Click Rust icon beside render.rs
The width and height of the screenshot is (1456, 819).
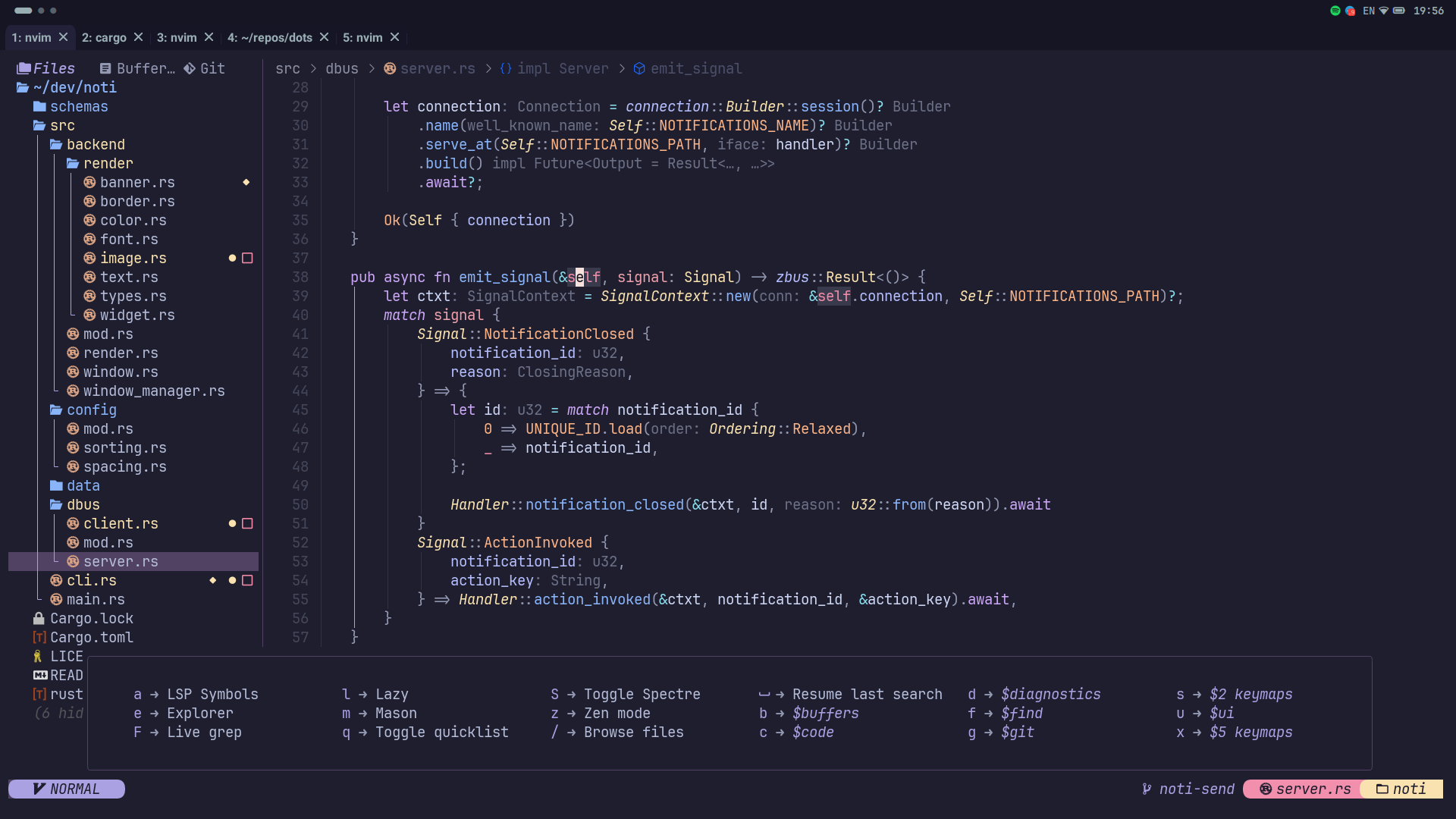[x=73, y=353]
